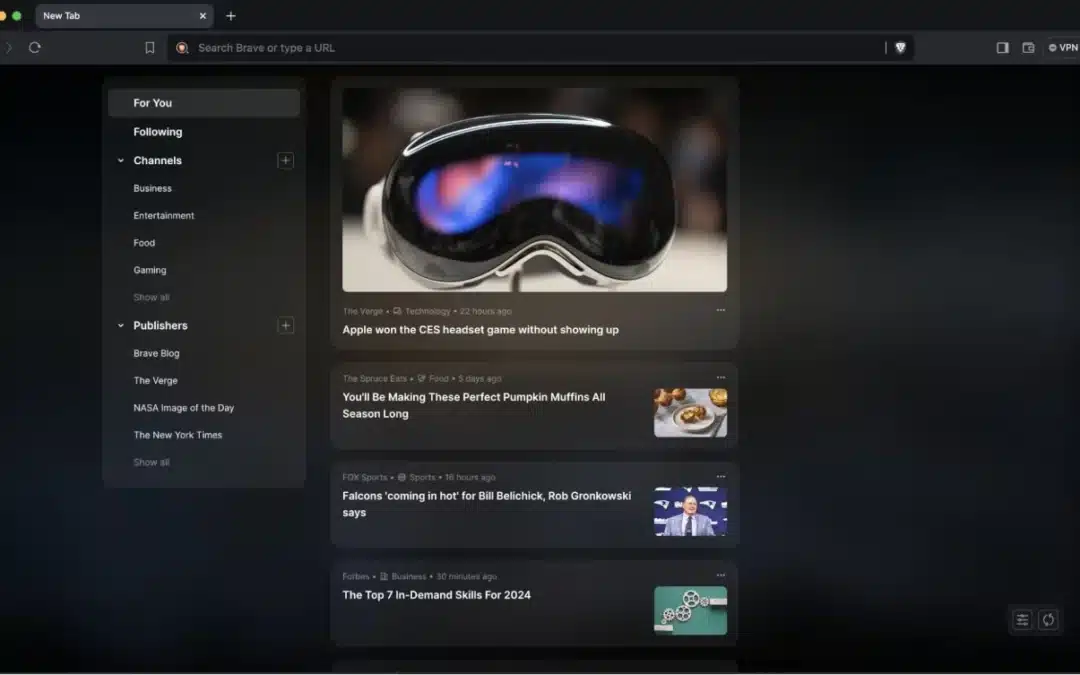This screenshot has width=1080, height=675.
Task: Open a new tab with the plus icon
Action: click(231, 16)
